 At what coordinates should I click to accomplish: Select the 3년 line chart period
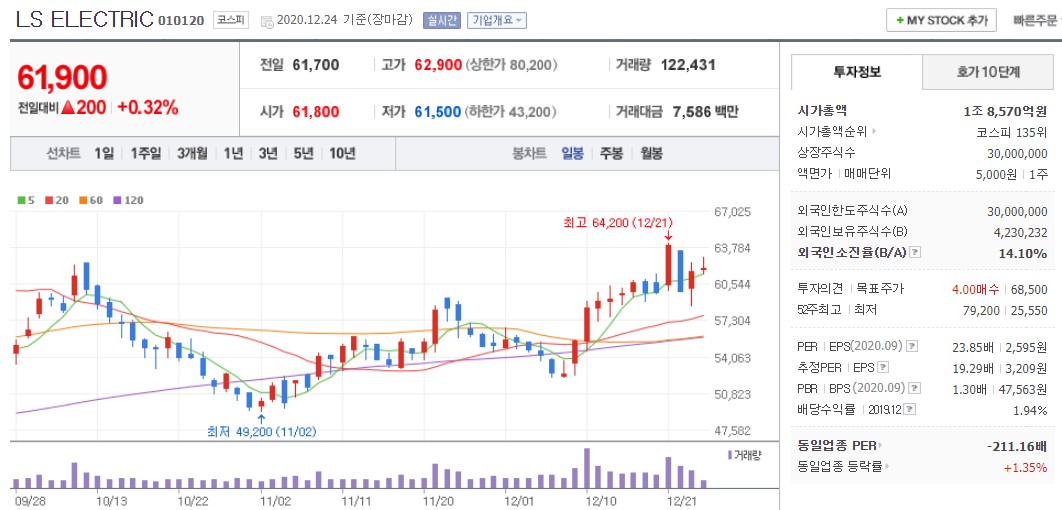[x=268, y=153]
